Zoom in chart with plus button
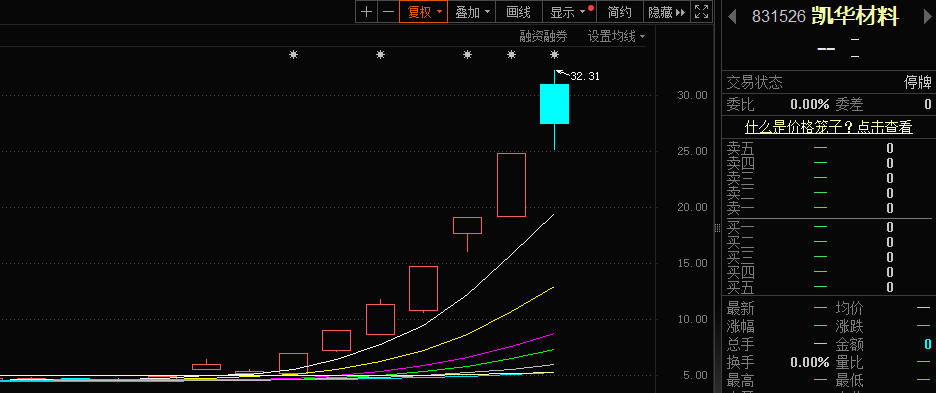This screenshot has width=936, height=393. (367, 12)
